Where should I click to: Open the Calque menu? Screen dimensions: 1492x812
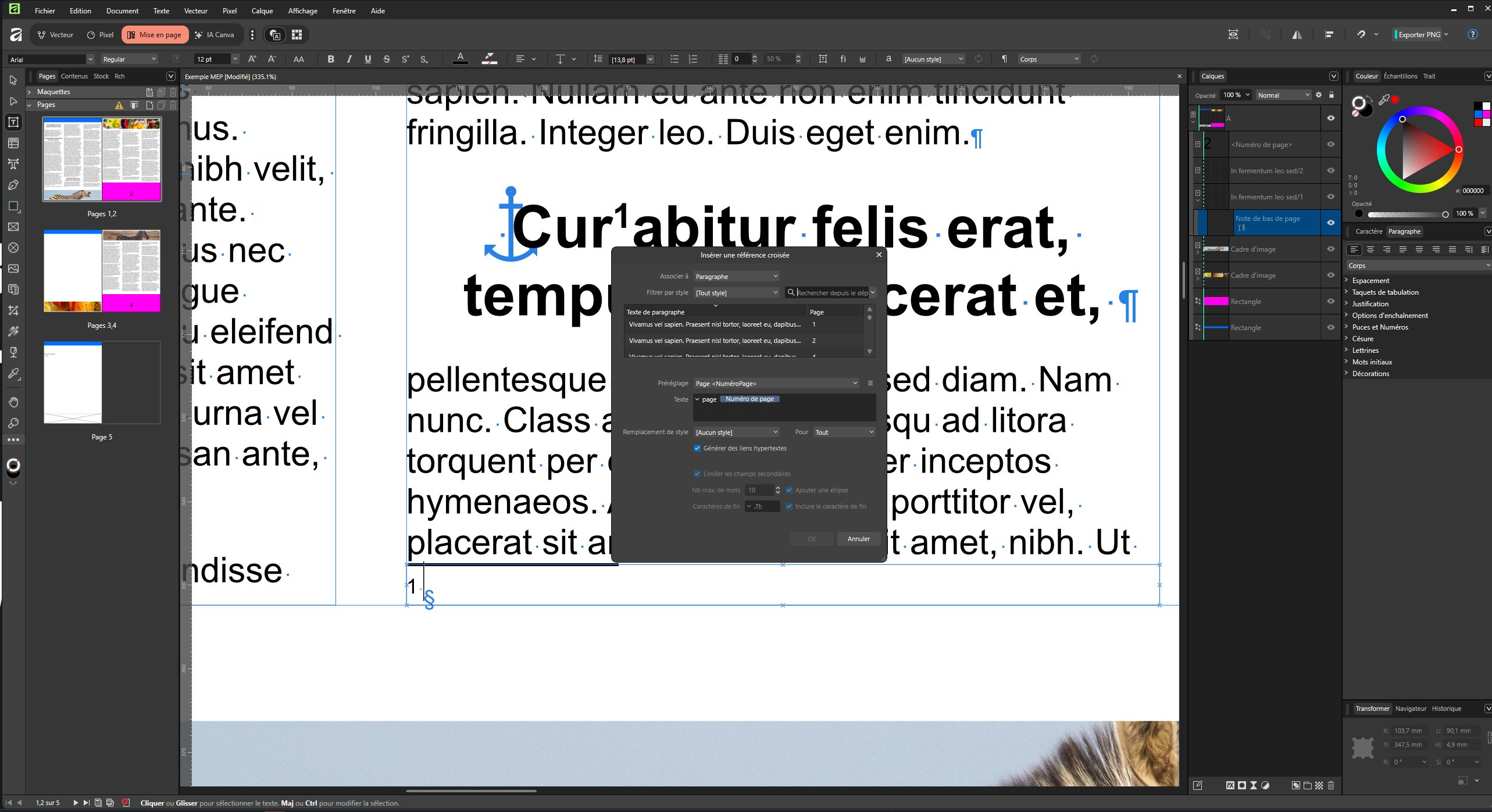pos(262,10)
